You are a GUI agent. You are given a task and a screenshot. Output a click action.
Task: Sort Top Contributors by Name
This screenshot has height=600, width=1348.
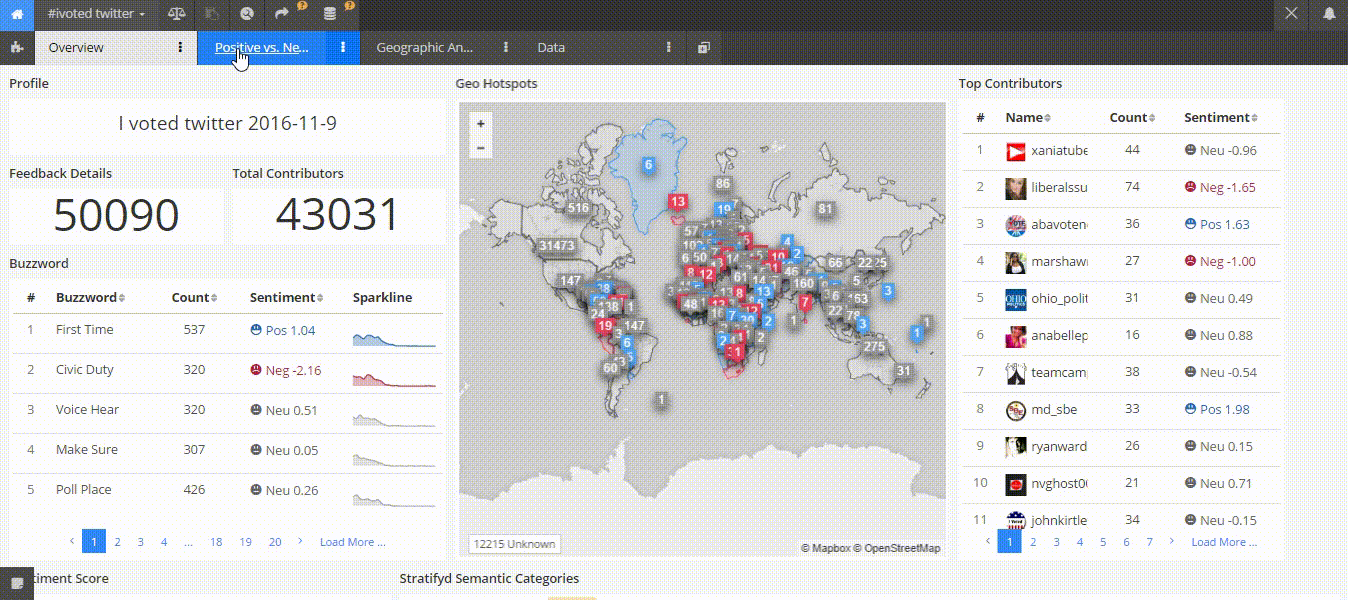tap(1028, 117)
